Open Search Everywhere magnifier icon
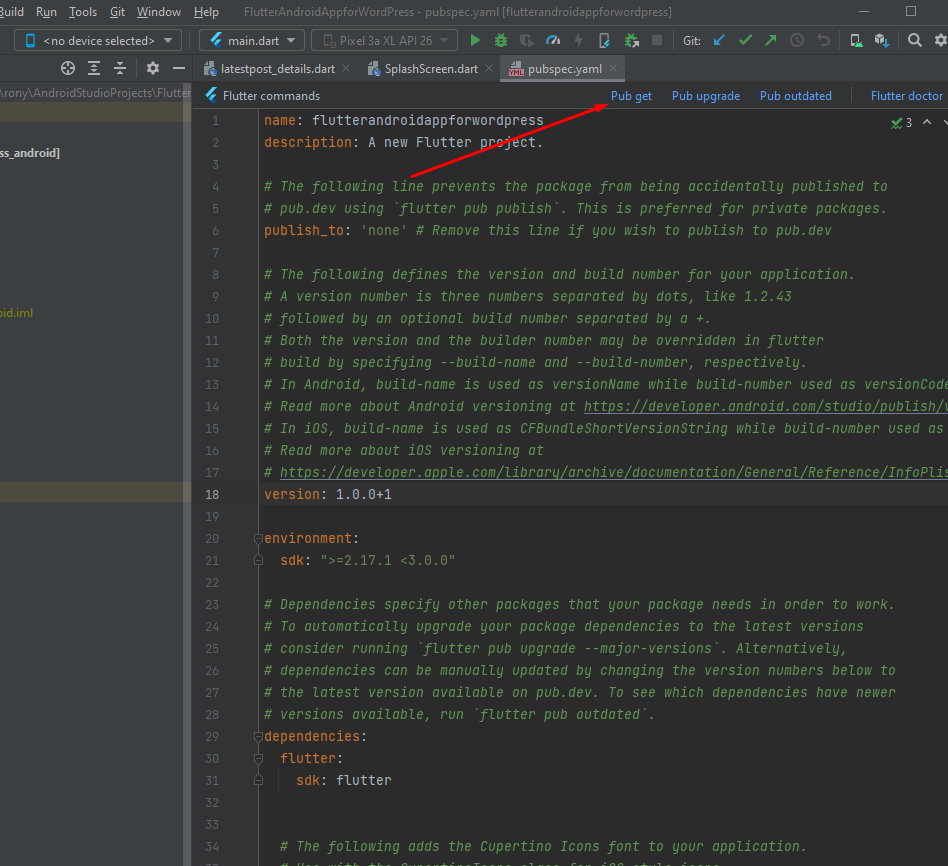Screen dimensions: 948x866 pyautogui.click(x=915, y=41)
